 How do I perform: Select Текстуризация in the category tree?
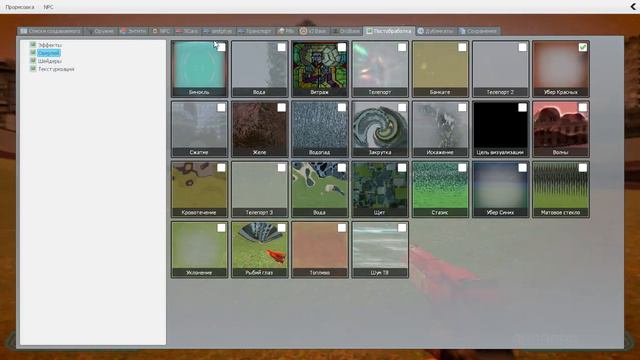(x=56, y=69)
